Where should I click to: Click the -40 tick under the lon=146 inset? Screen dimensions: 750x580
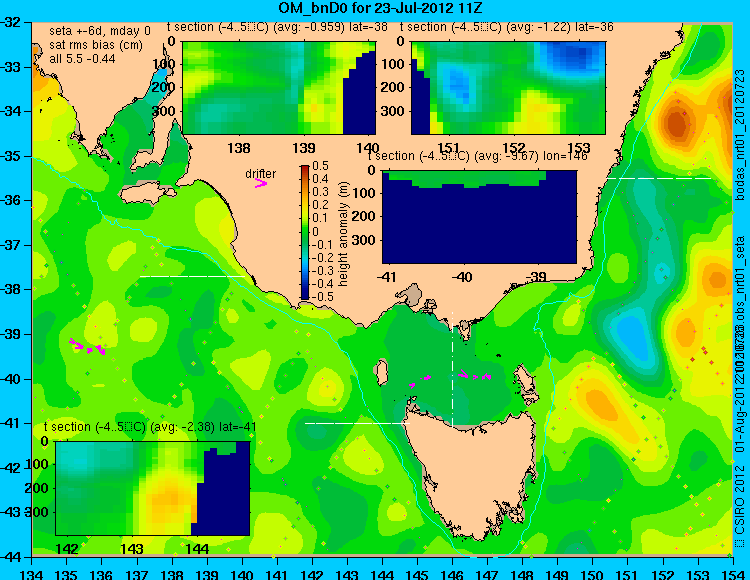coord(462,277)
